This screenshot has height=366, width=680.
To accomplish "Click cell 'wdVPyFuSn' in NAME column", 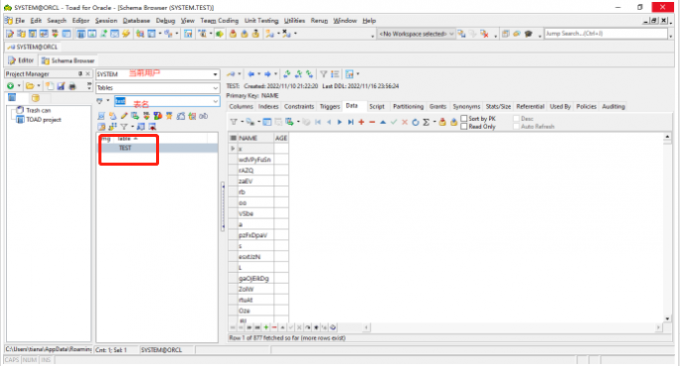I will coord(255,160).
